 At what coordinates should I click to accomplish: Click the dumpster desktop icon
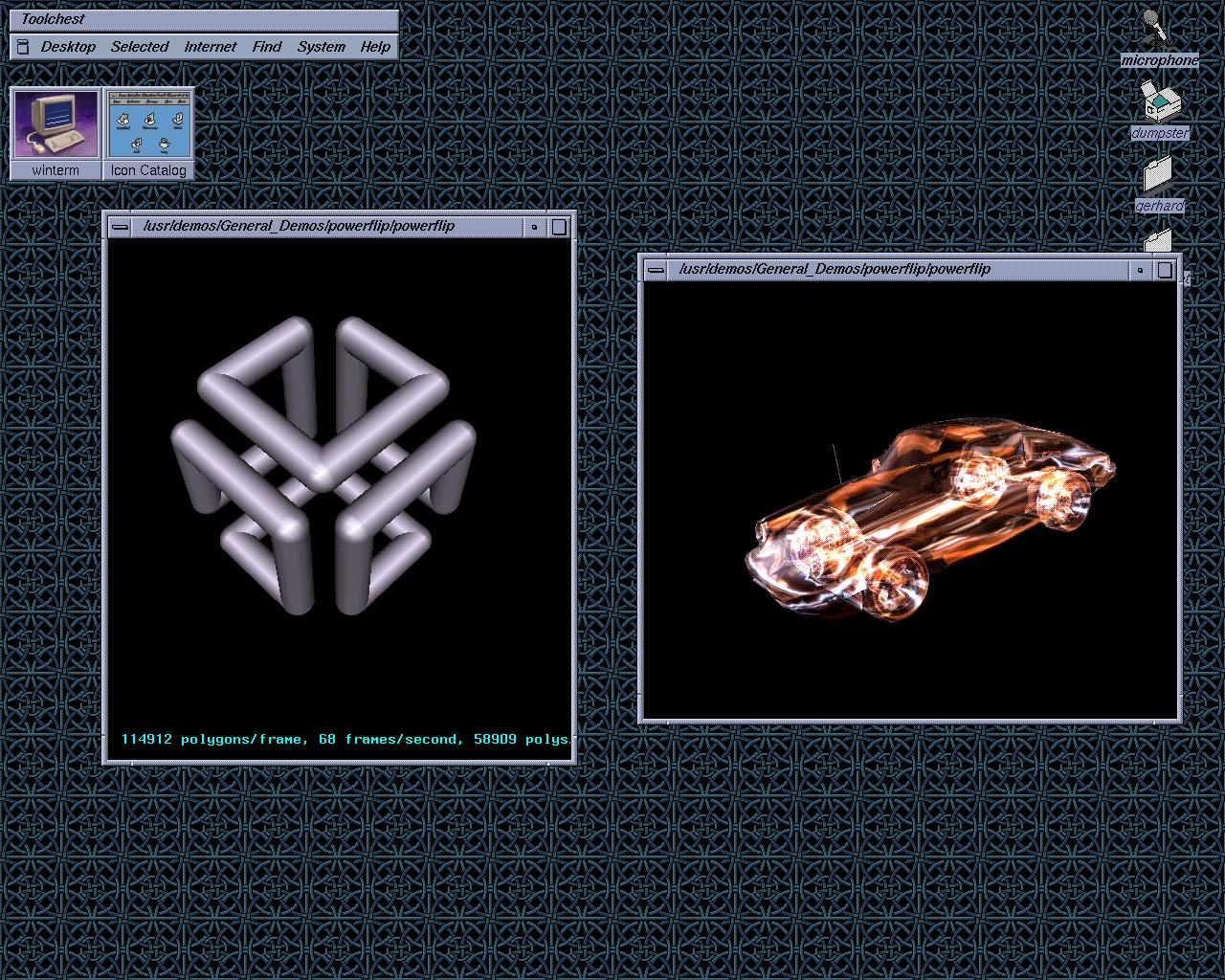1160,101
